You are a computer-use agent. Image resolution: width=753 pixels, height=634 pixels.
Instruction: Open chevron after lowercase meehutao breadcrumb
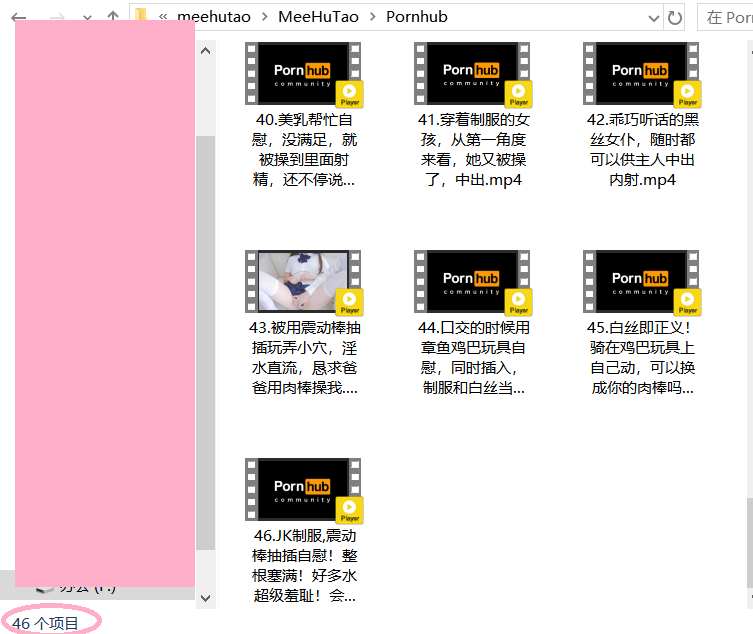pyautogui.click(x=265, y=17)
